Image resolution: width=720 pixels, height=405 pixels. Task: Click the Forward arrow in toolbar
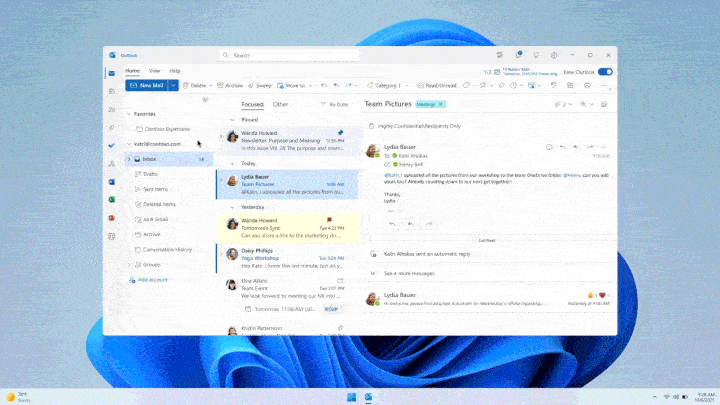(348, 85)
